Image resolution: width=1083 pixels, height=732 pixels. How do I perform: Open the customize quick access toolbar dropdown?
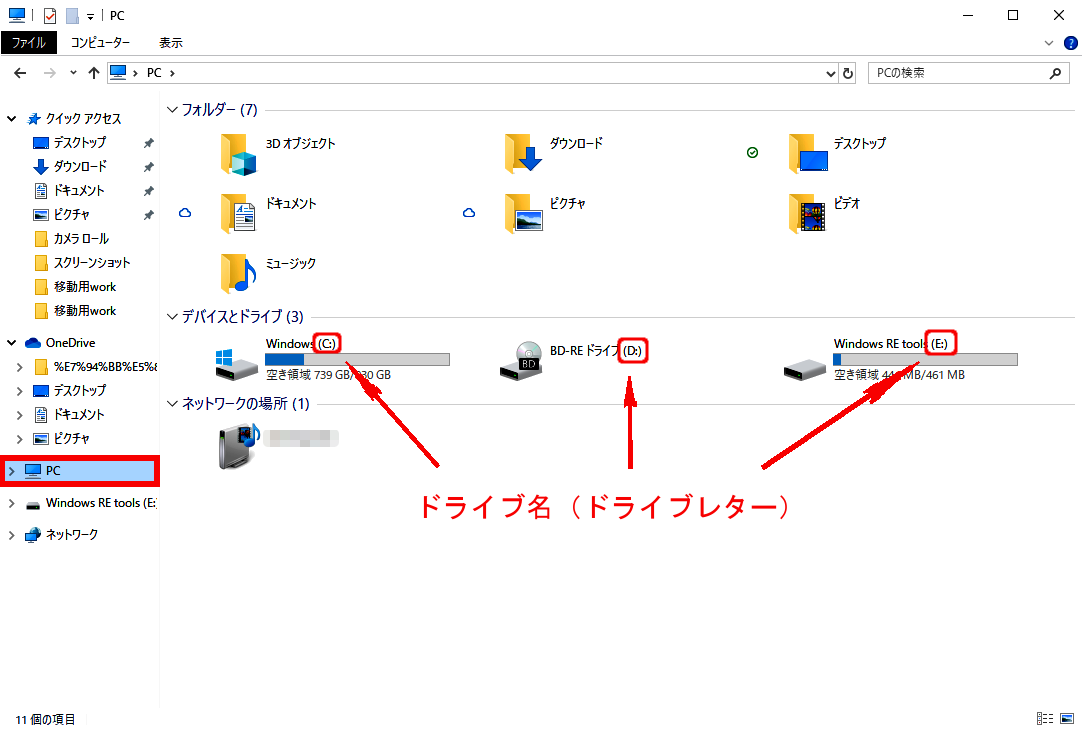point(90,17)
